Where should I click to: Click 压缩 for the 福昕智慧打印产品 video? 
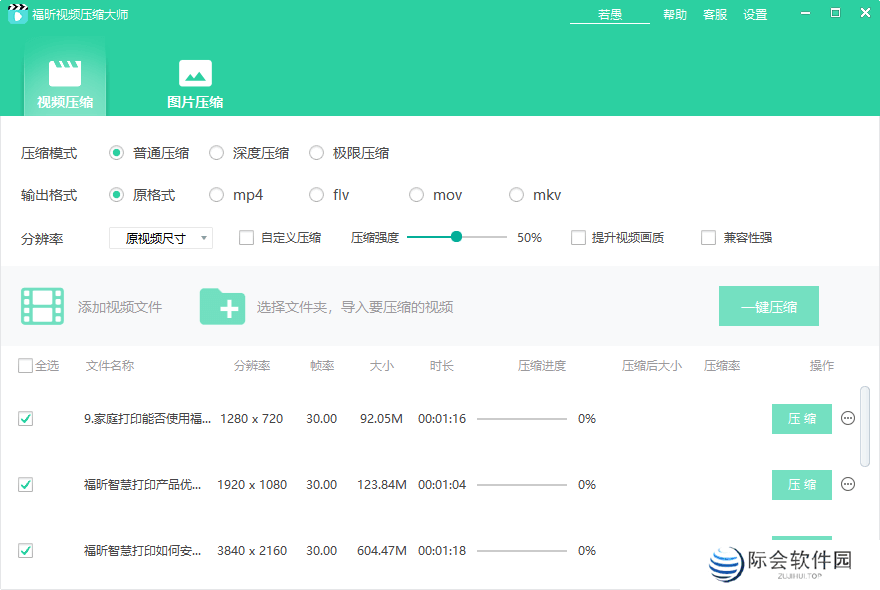[x=801, y=484]
